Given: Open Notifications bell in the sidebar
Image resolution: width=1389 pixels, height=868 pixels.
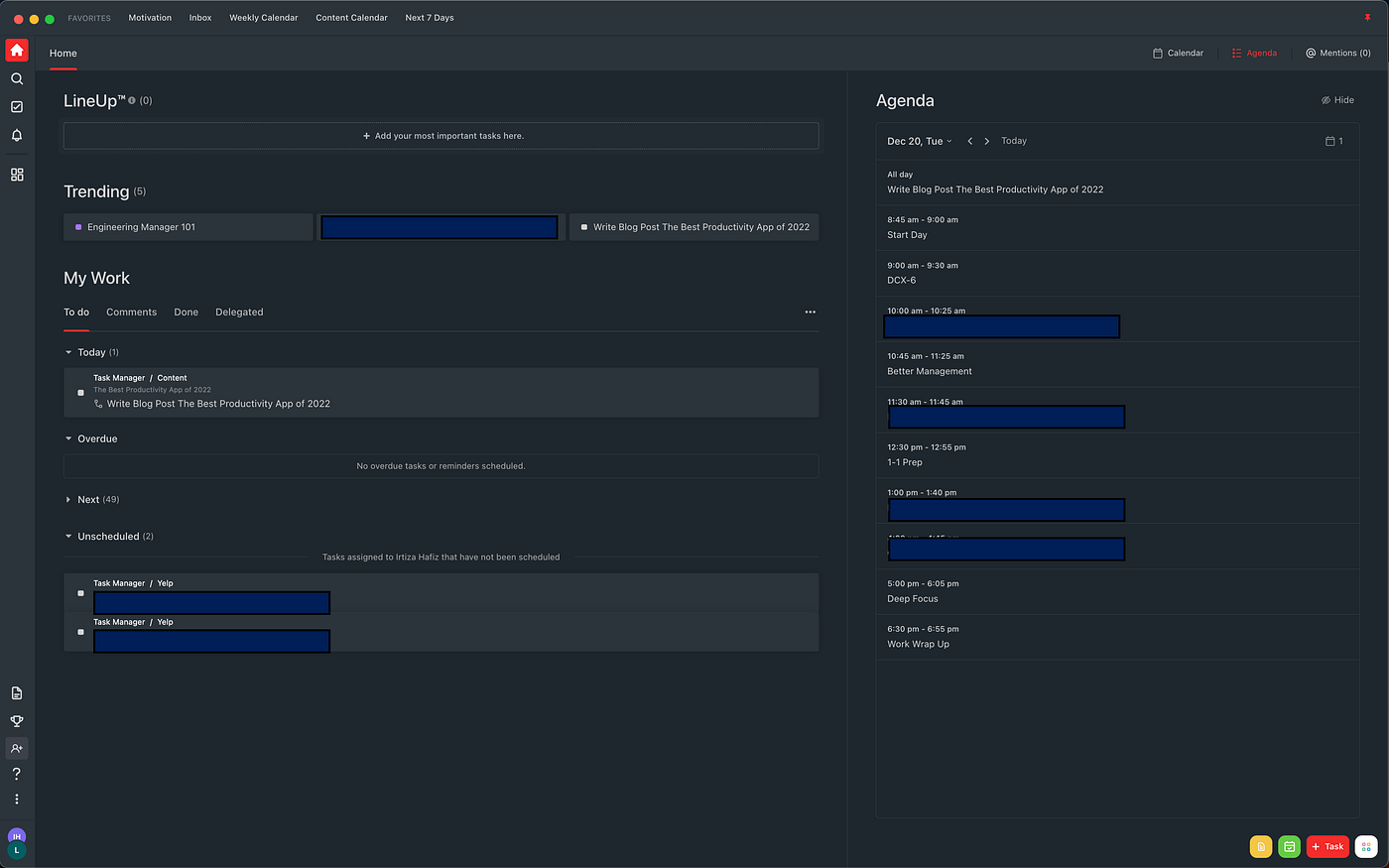Looking at the screenshot, I should (17, 135).
